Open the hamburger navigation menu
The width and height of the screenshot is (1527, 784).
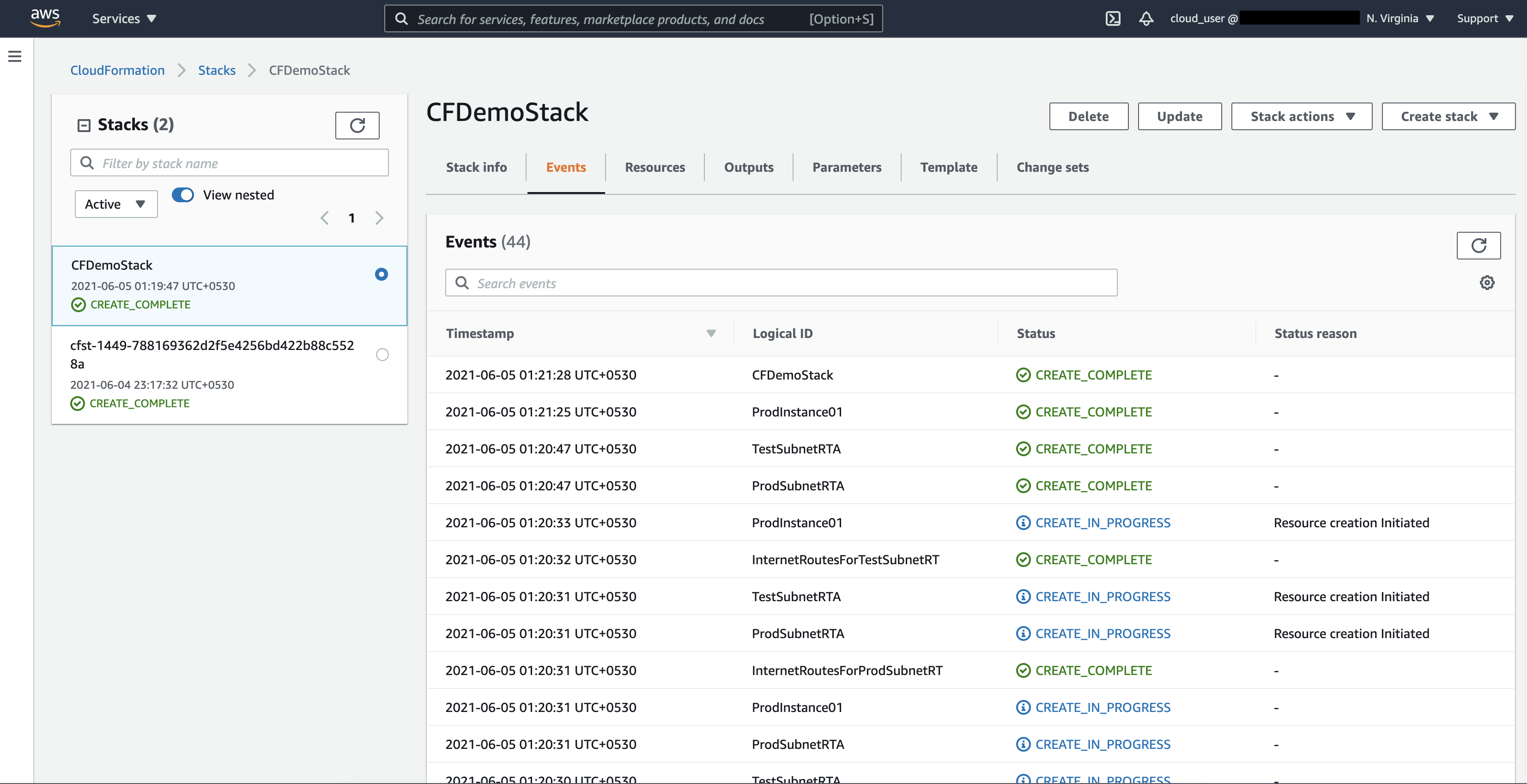[15, 56]
